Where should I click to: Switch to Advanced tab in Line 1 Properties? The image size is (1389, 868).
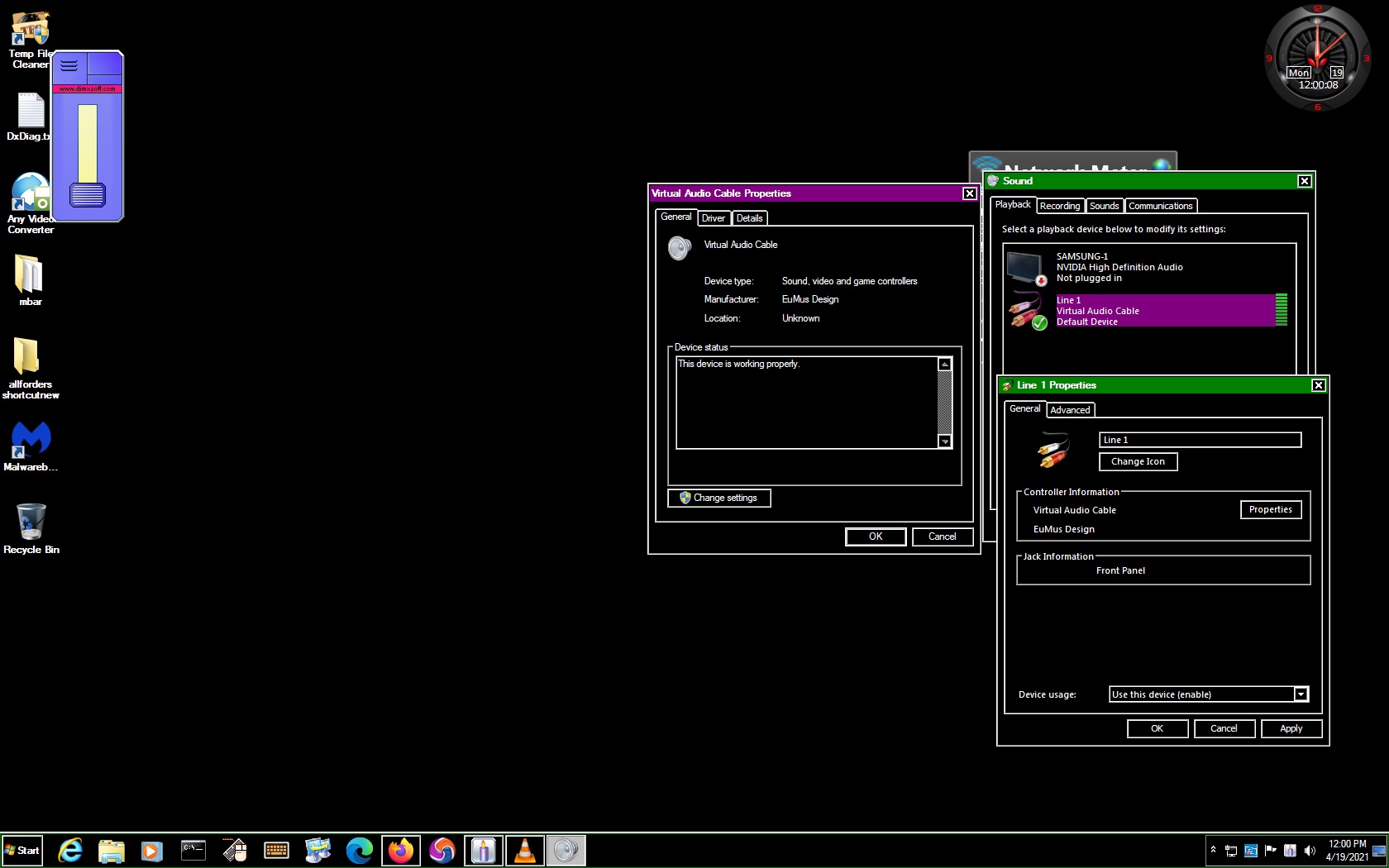(x=1070, y=410)
